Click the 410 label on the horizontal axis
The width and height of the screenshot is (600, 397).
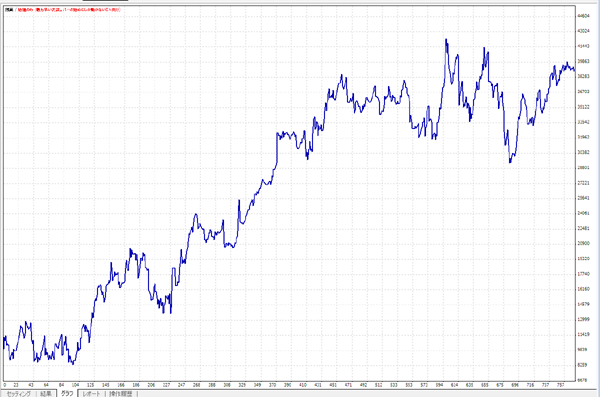(x=303, y=385)
